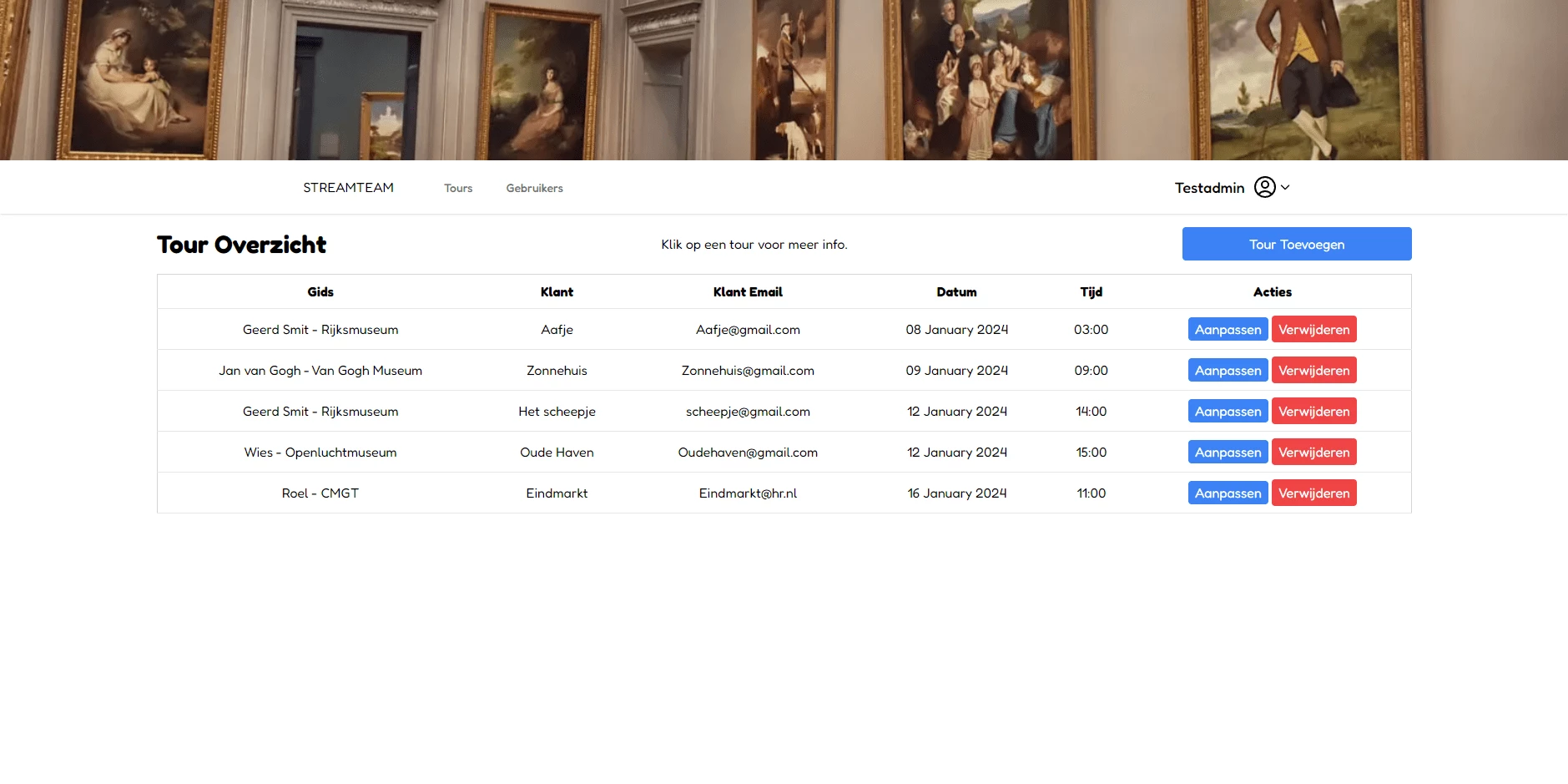
Task: Click the Tour Toevoegen button
Action: click(1296, 244)
